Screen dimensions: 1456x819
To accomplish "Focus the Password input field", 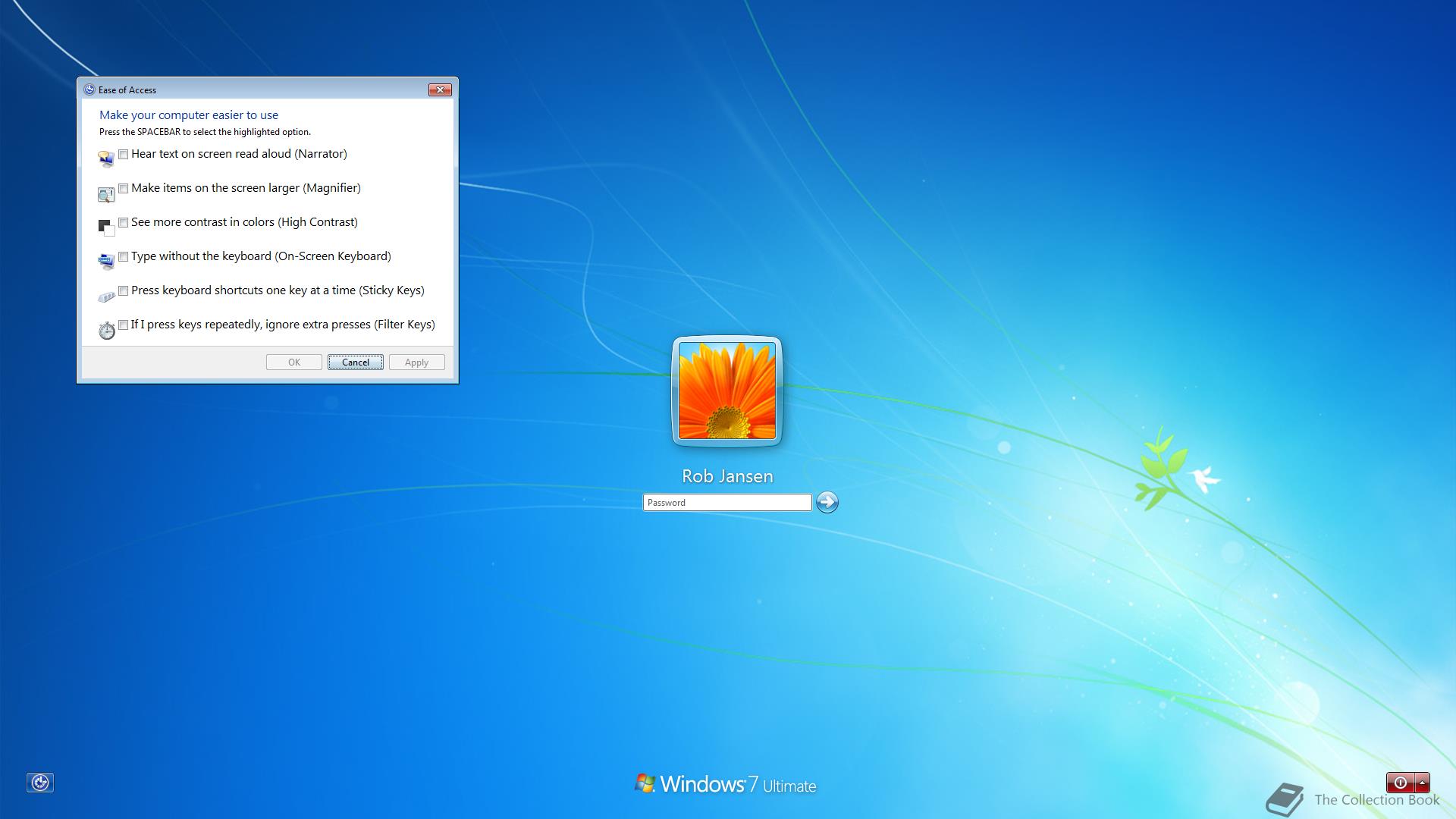I will (727, 503).
